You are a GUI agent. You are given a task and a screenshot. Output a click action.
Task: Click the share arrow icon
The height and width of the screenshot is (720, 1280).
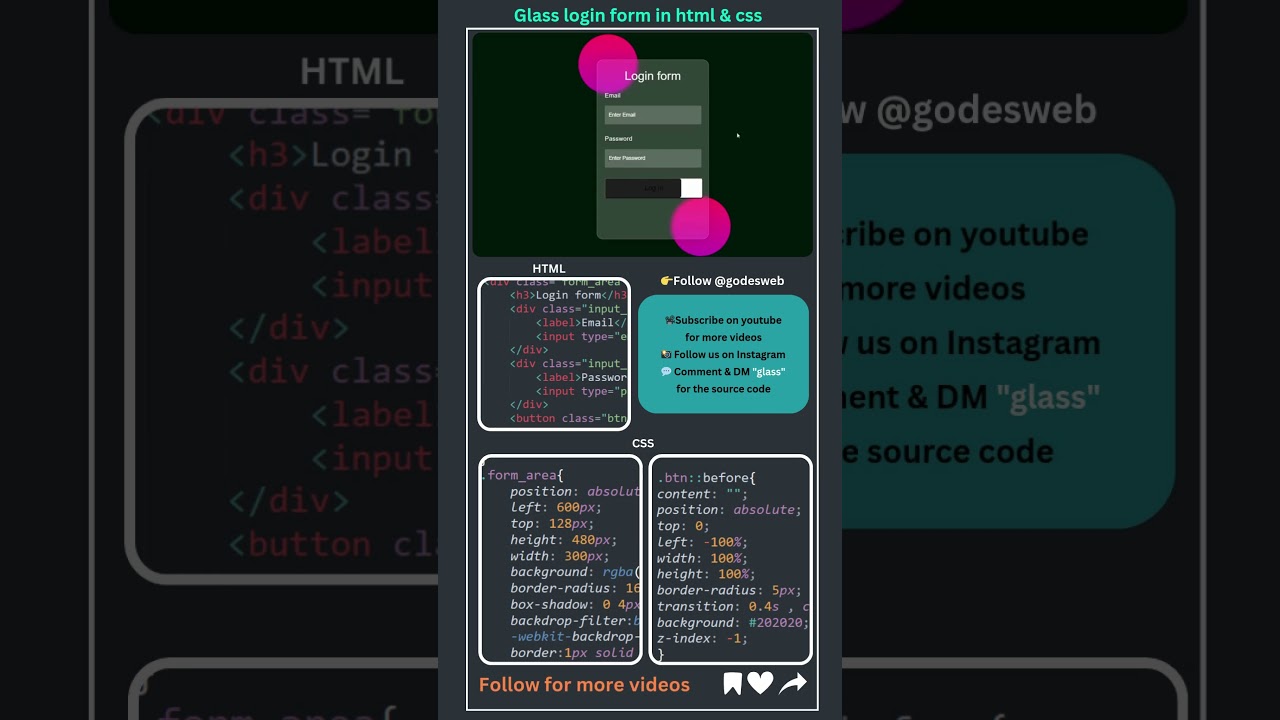click(793, 684)
